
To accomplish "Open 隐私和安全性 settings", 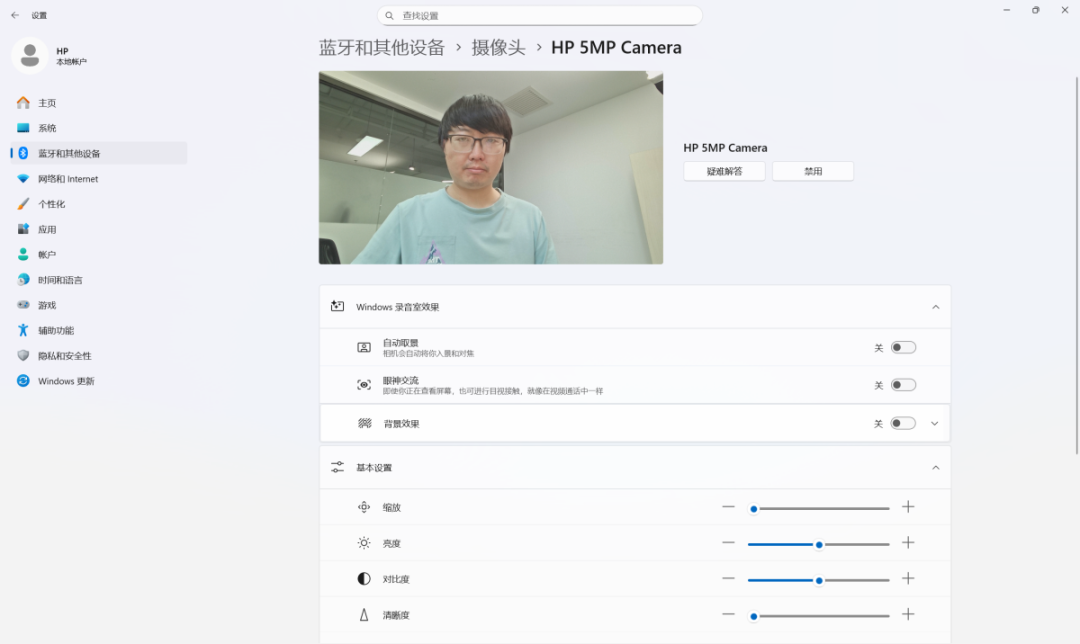I will pyautogui.click(x=98, y=355).
